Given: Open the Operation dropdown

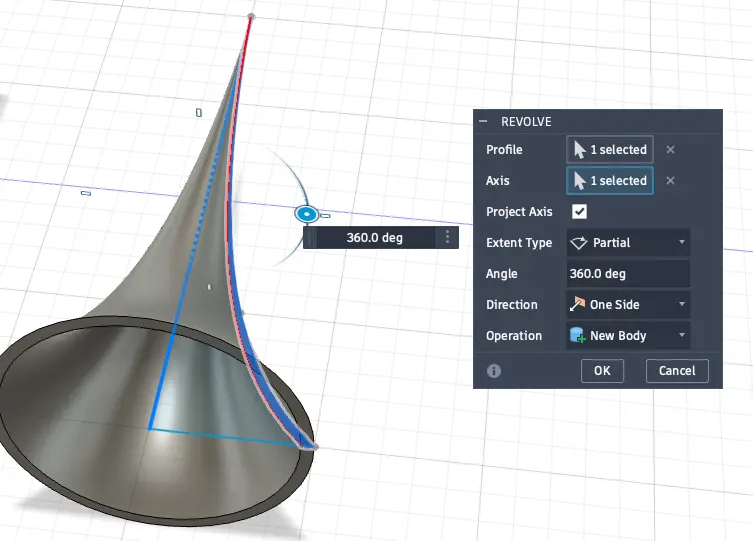Looking at the screenshot, I should 628,336.
